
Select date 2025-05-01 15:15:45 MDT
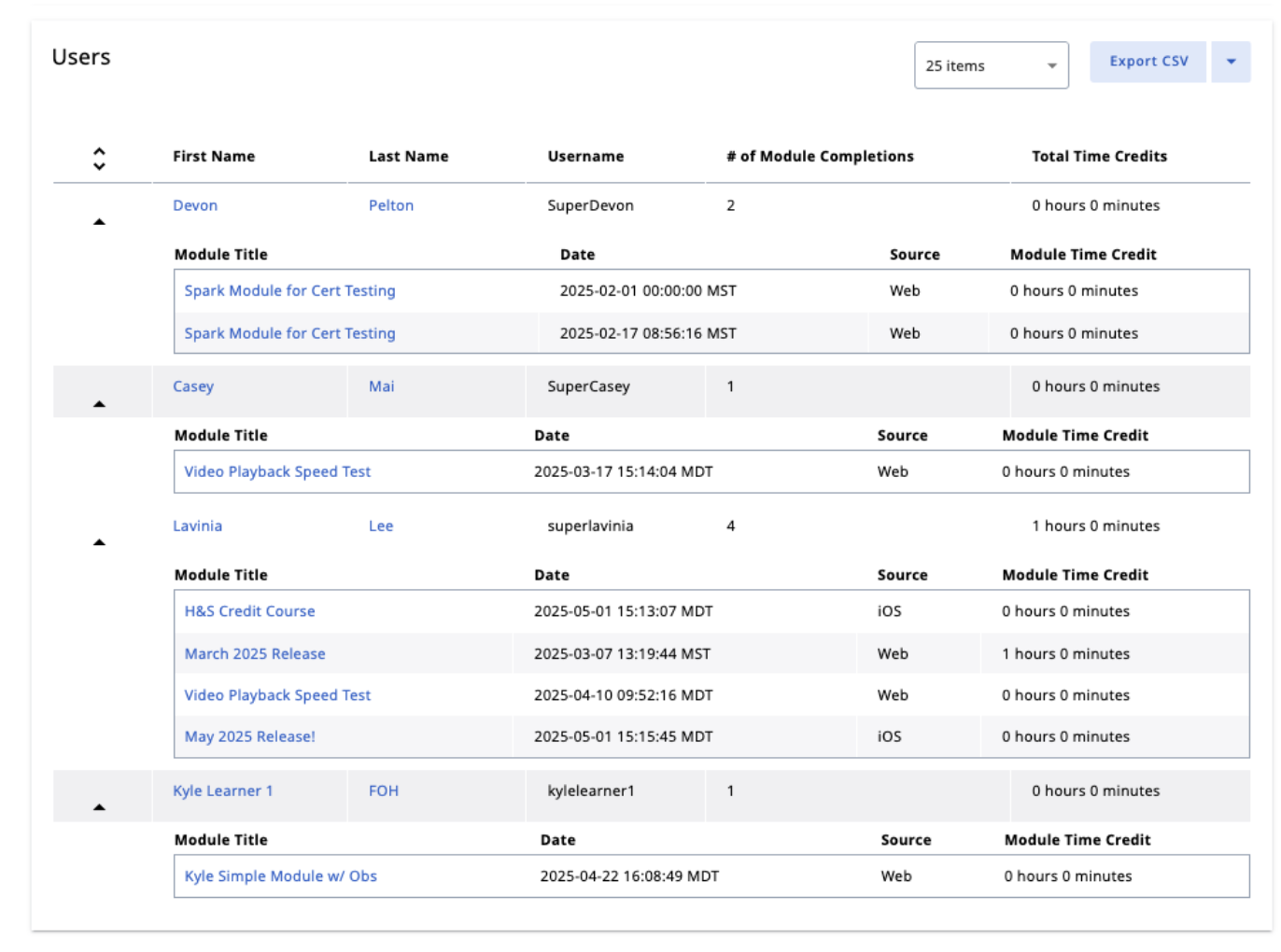point(624,736)
